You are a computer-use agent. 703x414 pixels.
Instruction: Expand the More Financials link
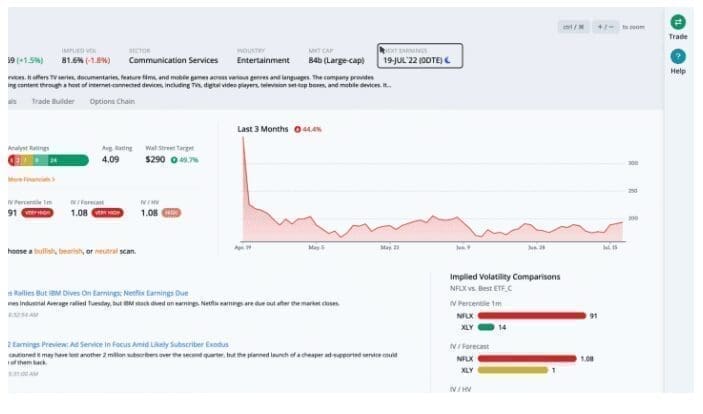31,179
